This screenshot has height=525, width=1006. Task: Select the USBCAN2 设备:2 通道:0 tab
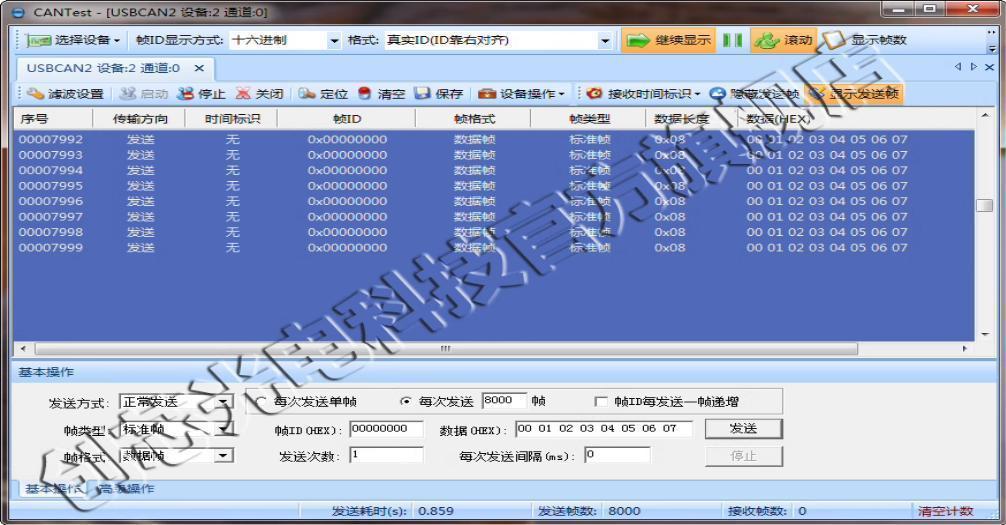coord(104,68)
